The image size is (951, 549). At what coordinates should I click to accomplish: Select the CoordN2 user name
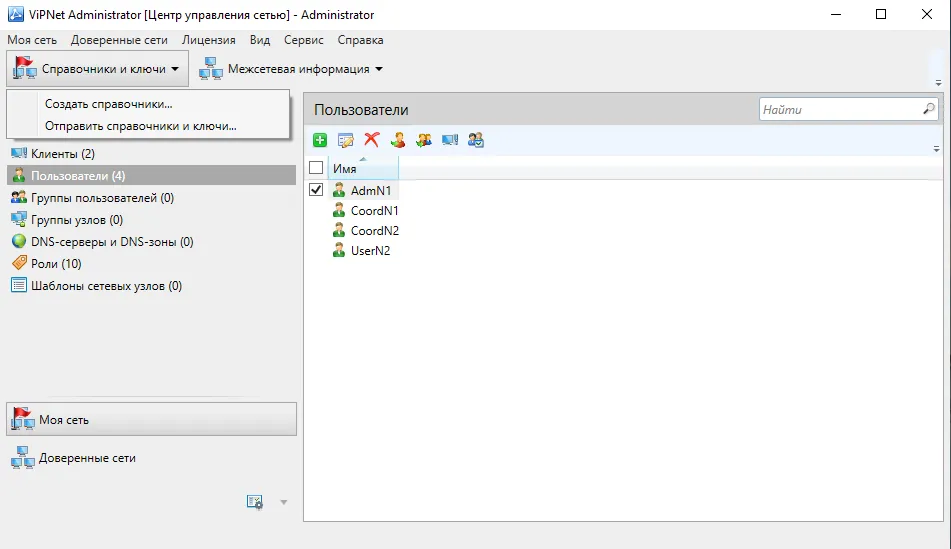tap(375, 231)
